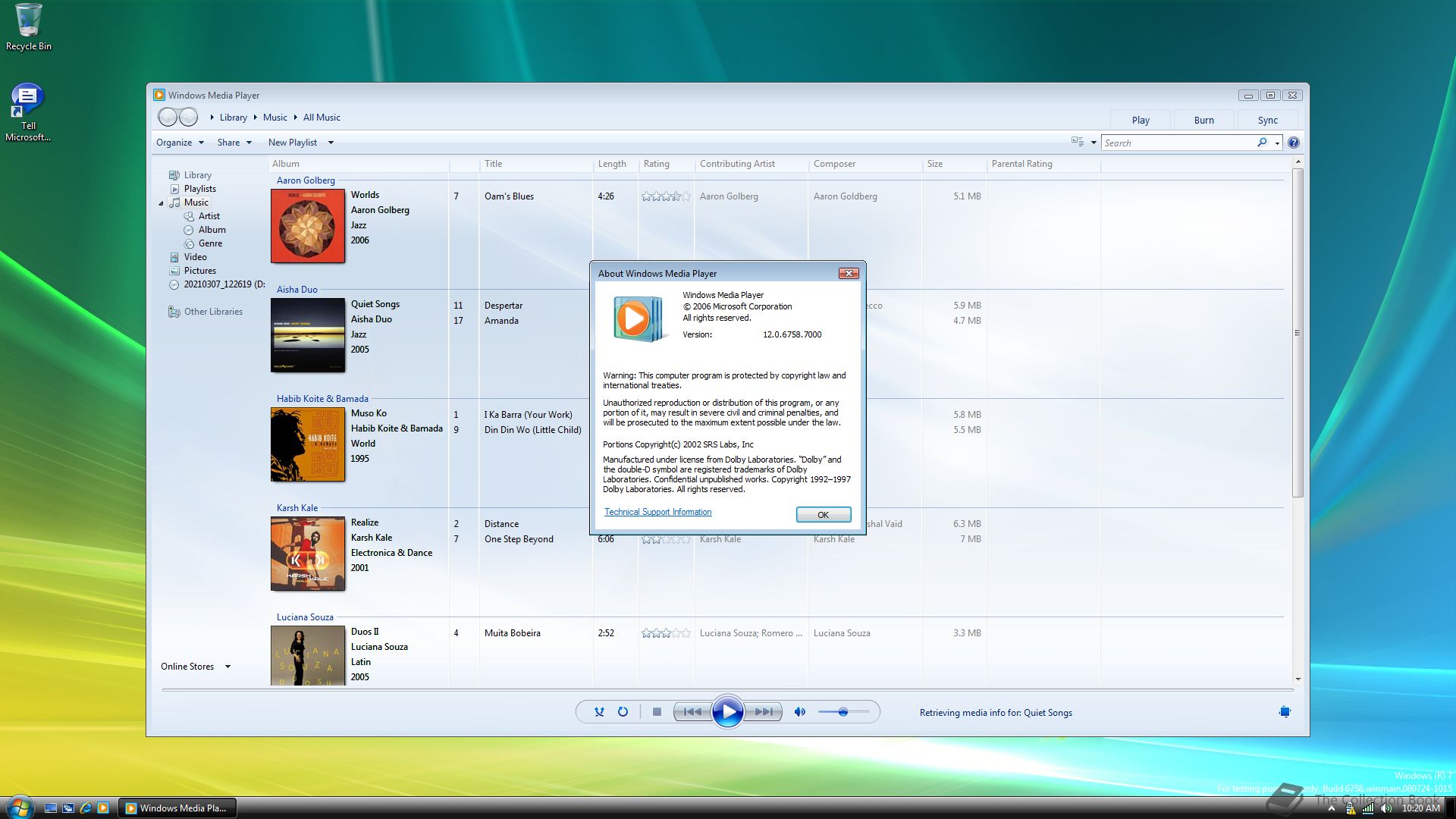The width and height of the screenshot is (1456, 819).
Task: Click the Muso Ko album cover
Action: click(308, 444)
